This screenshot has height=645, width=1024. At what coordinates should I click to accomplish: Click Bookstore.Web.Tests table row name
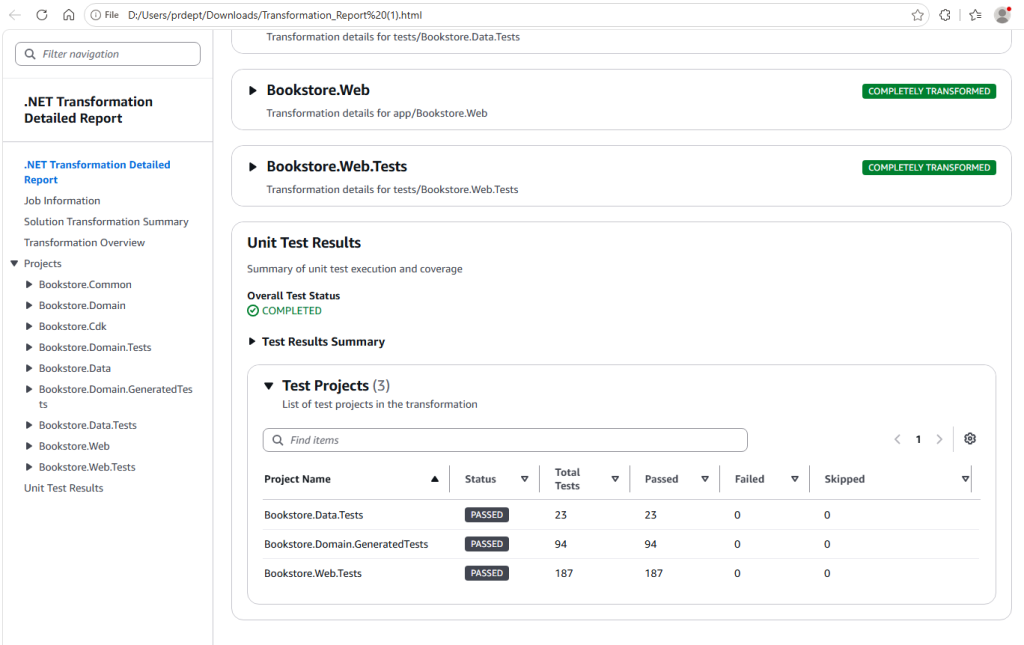313,573
